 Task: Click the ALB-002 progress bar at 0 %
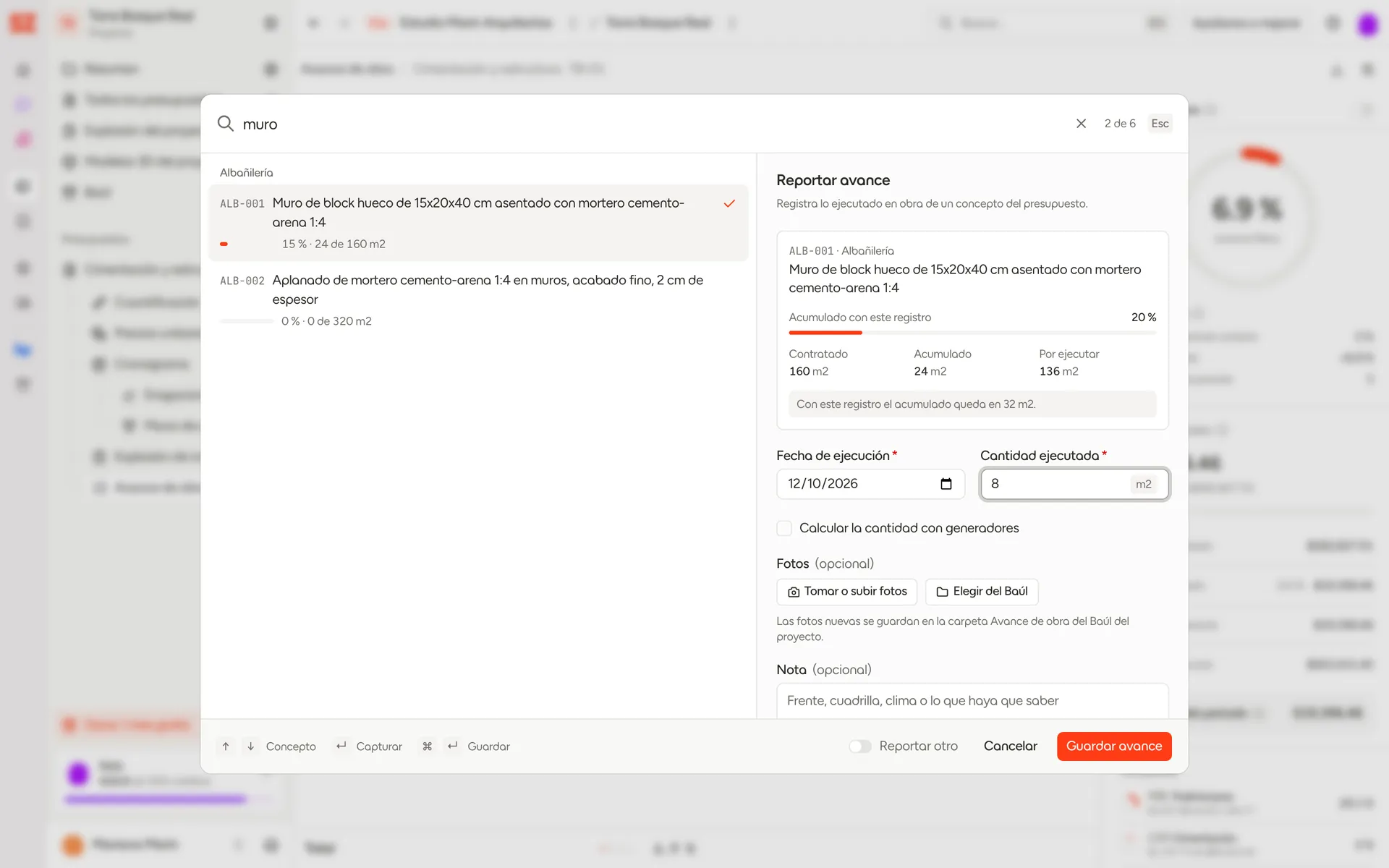coord(247,321)
